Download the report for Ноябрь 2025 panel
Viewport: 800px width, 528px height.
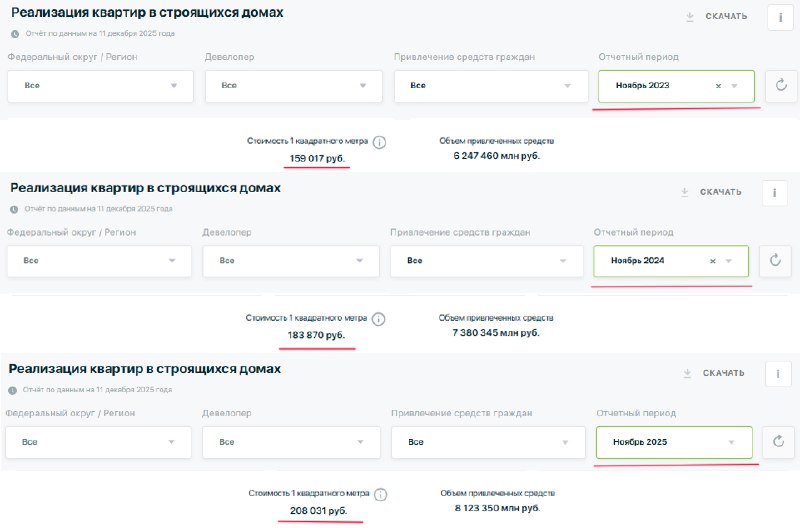coord(714,373)
